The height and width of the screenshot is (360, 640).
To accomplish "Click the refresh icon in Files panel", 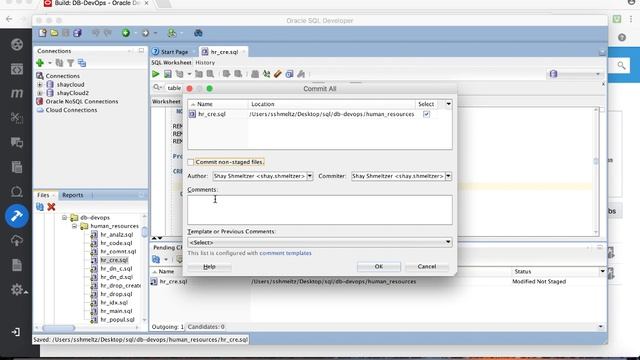I will point(40,207).
